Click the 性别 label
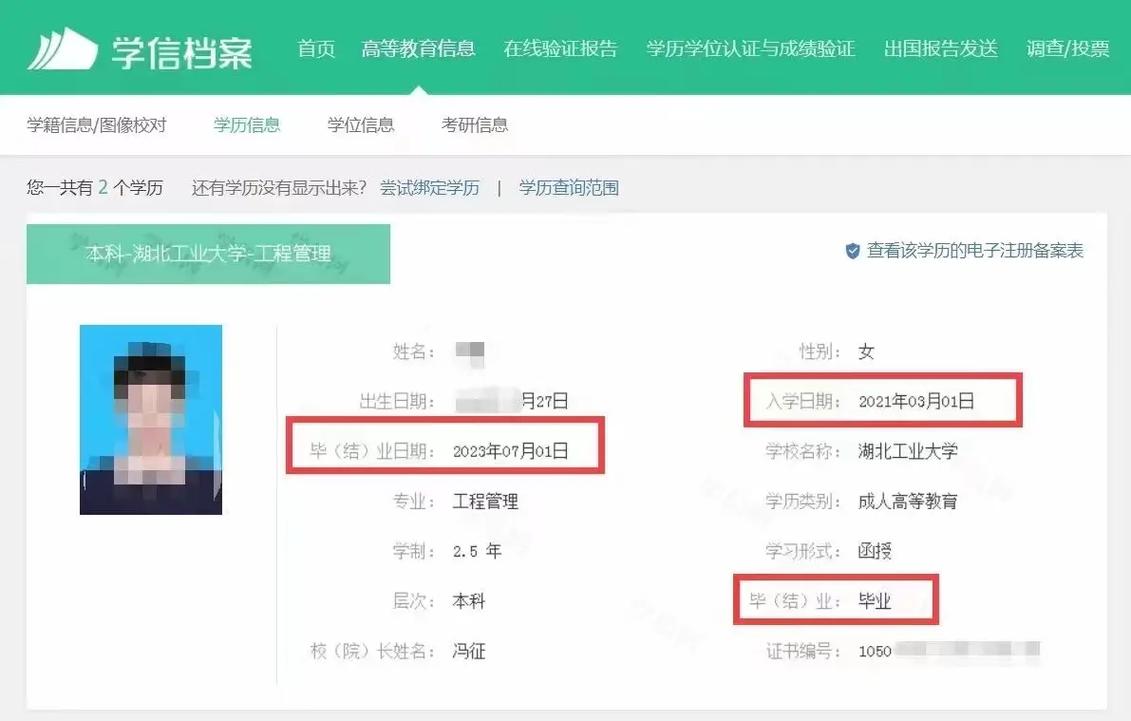1131x721 pixels. click(820, 352)
